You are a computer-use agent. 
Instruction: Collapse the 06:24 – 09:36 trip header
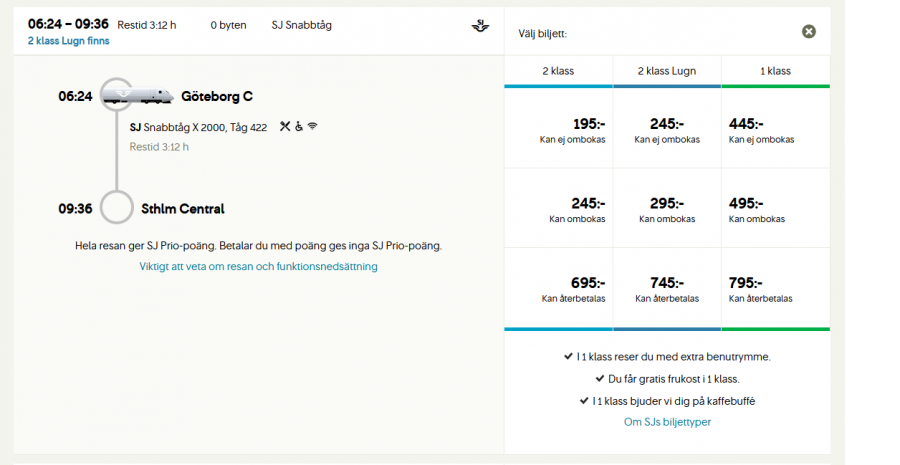click(250, 25)
